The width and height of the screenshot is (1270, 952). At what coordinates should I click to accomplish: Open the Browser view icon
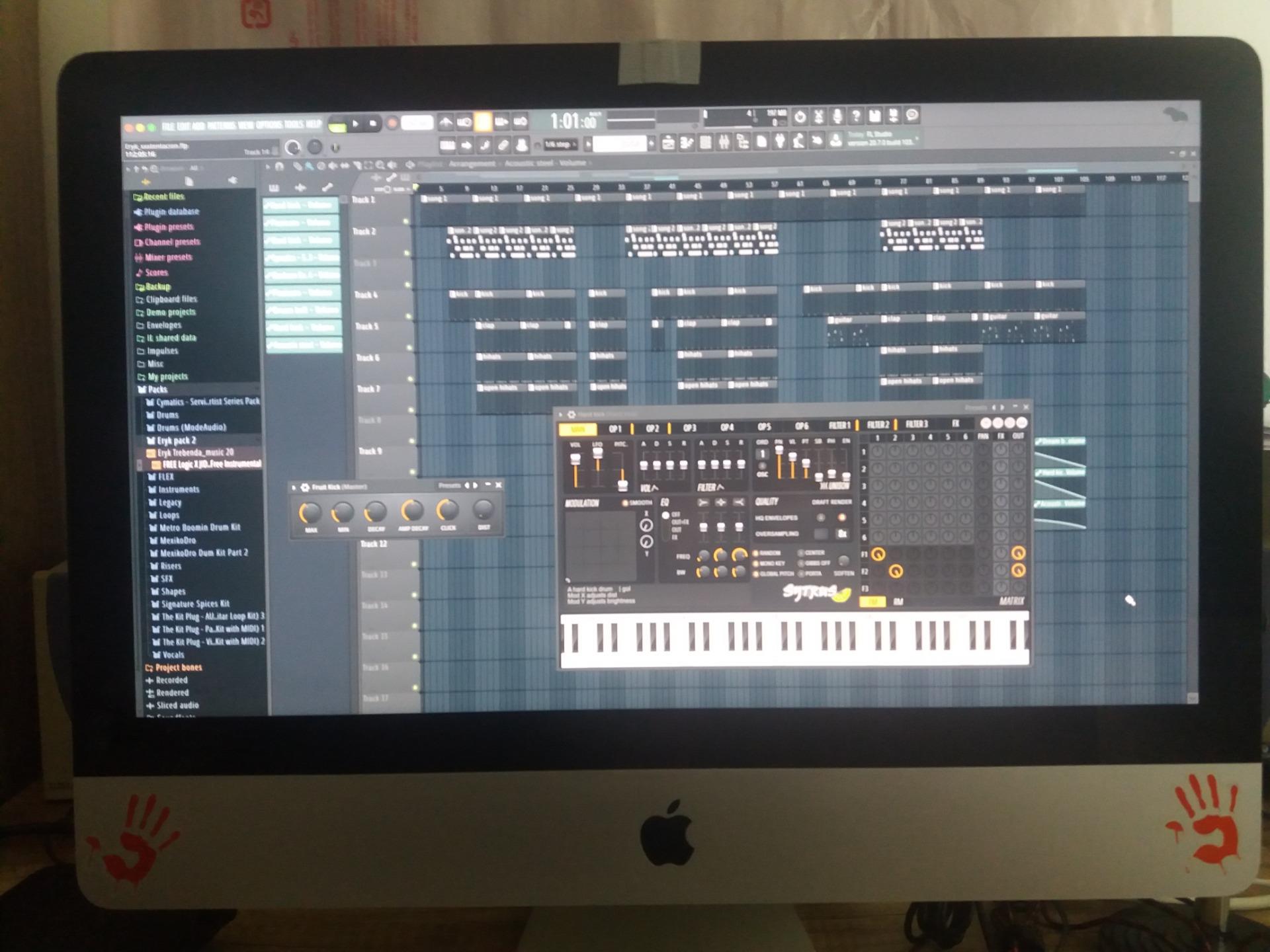(742, 142)
